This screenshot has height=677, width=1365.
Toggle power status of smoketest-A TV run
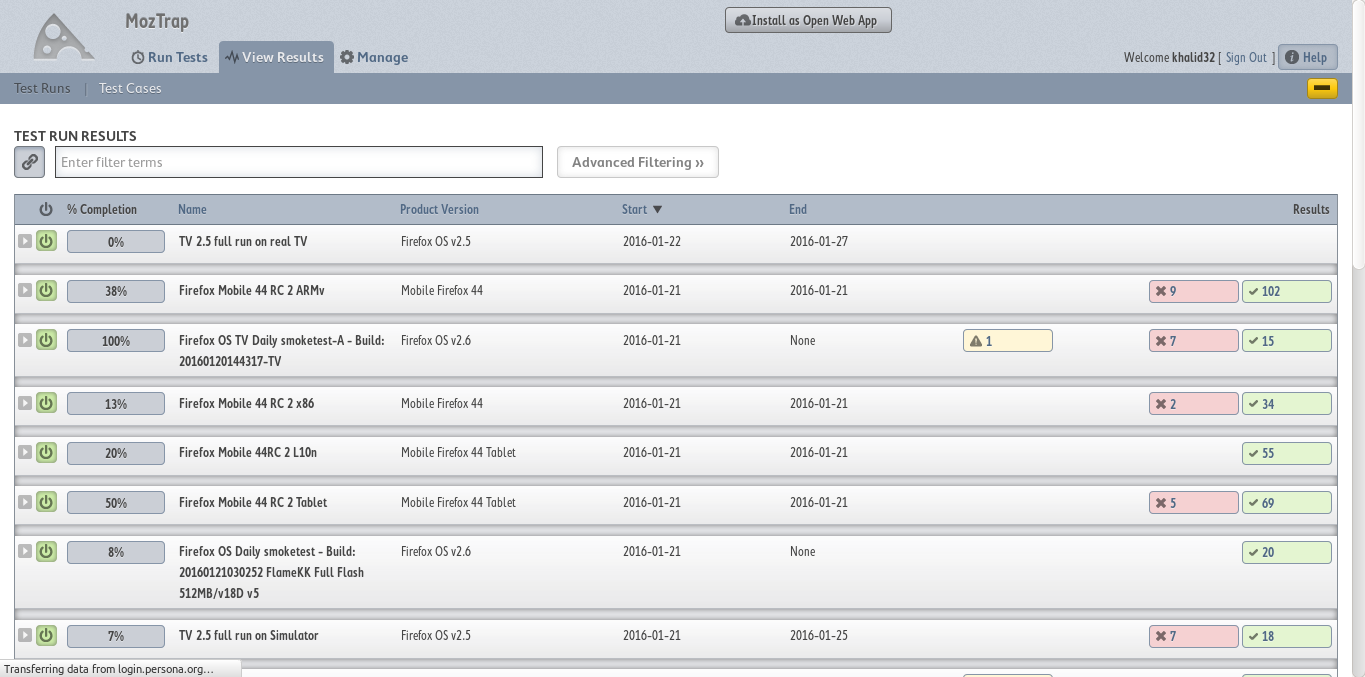46,340
